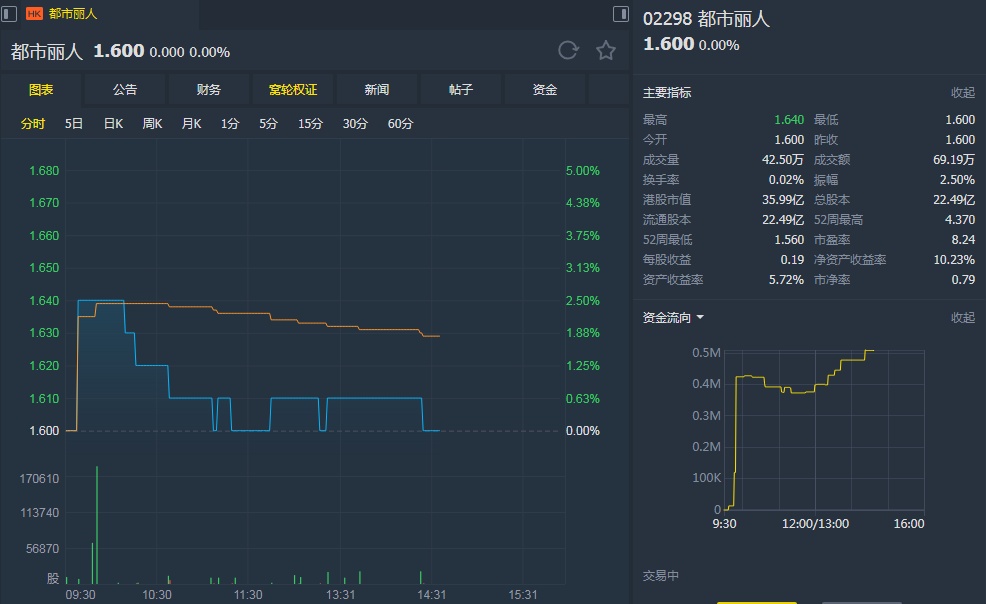This screenshot has width=986, height=604.
Task: Switch chart to 日K view
Action: click(113, 124)
